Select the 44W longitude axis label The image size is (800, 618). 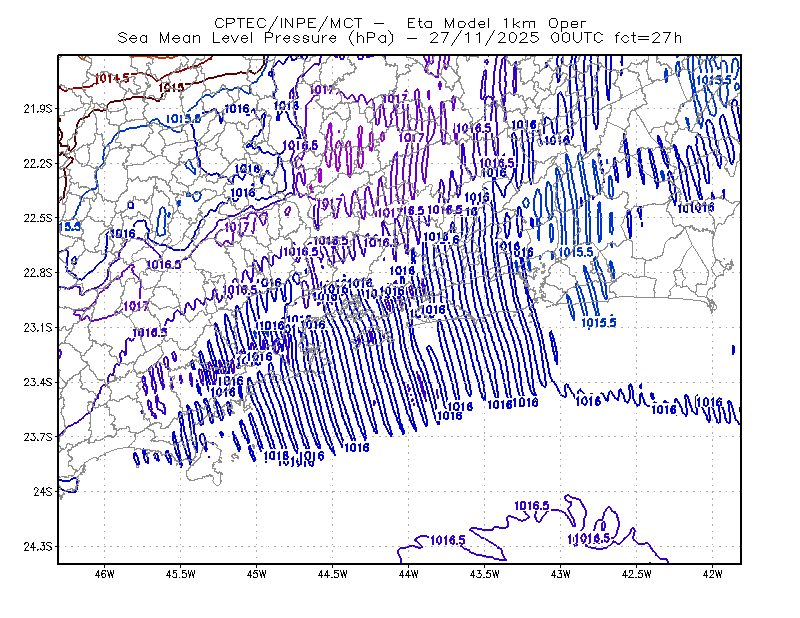click(408, 574)
